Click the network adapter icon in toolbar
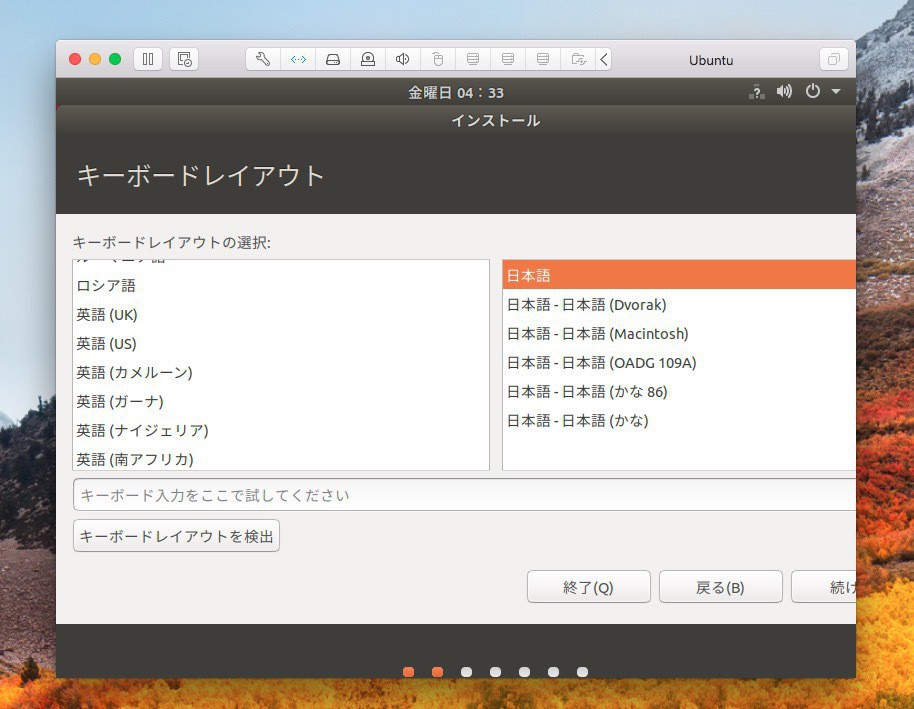The image size is (914, 709). pos(298,59)
